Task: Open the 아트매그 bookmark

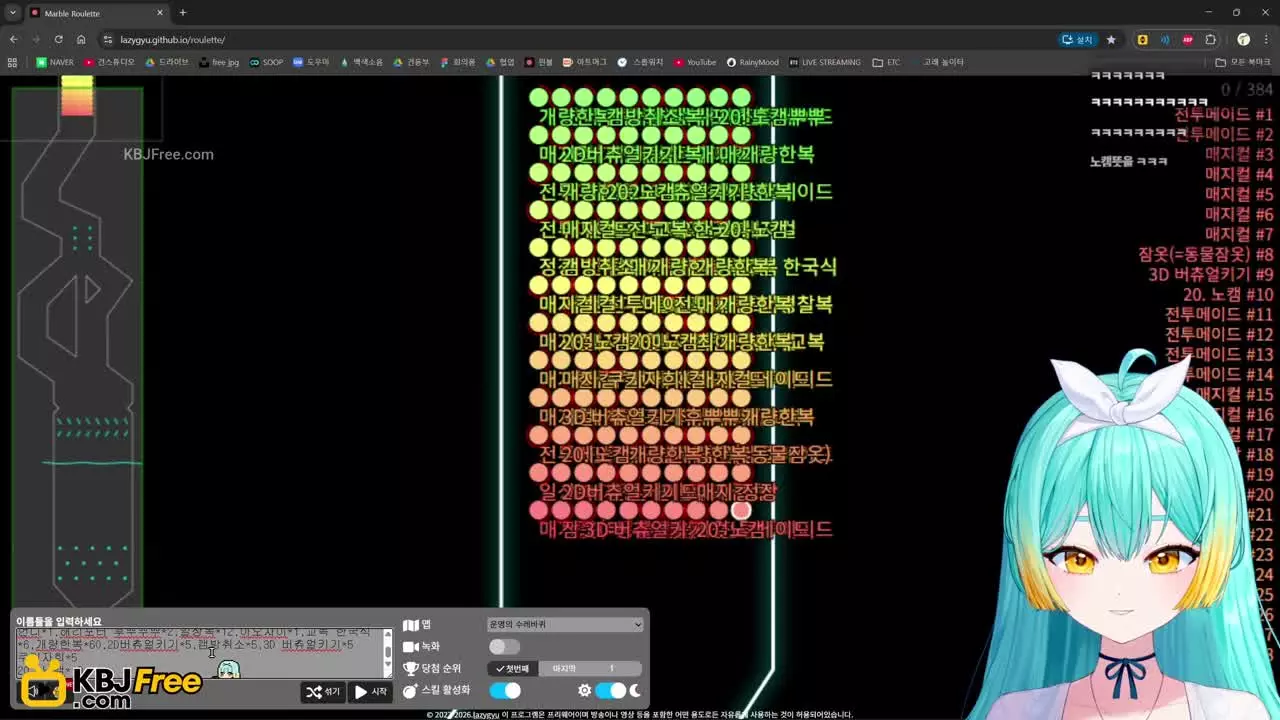Action: pyautogui.click(x=584, y=62)
